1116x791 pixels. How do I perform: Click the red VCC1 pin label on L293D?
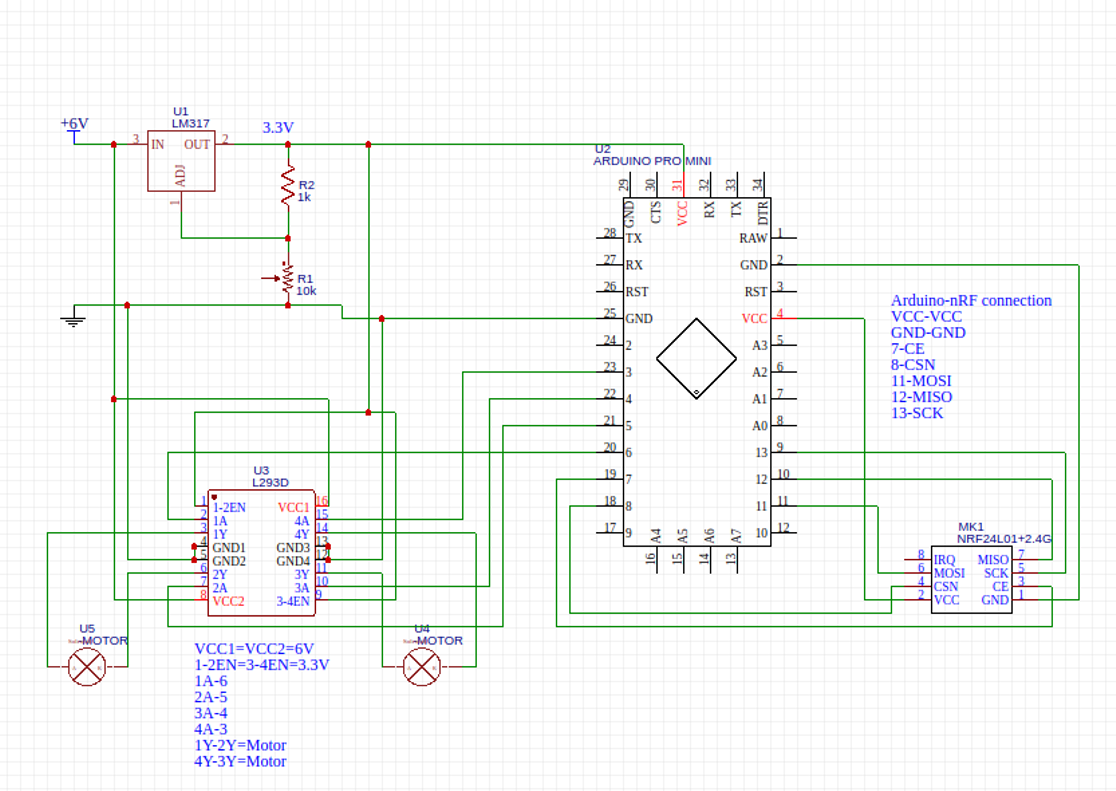click(x=293, y=507)
